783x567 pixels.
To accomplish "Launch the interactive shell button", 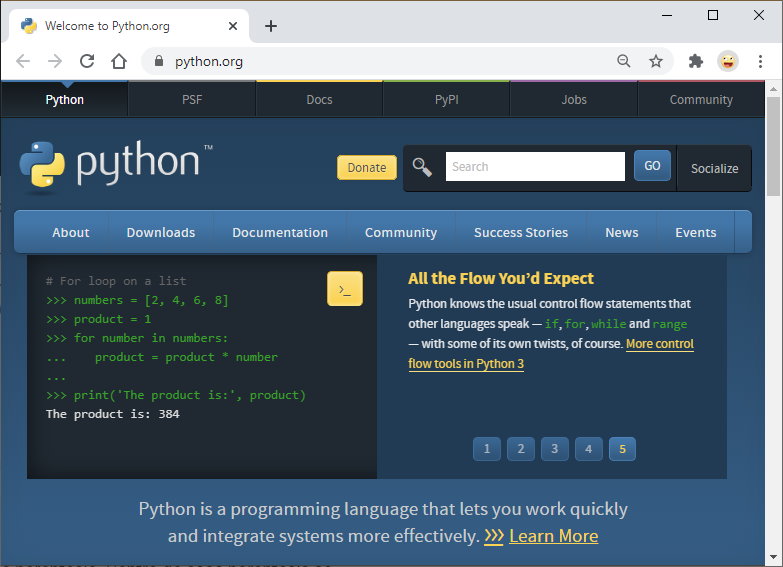I will click(344, 289).
